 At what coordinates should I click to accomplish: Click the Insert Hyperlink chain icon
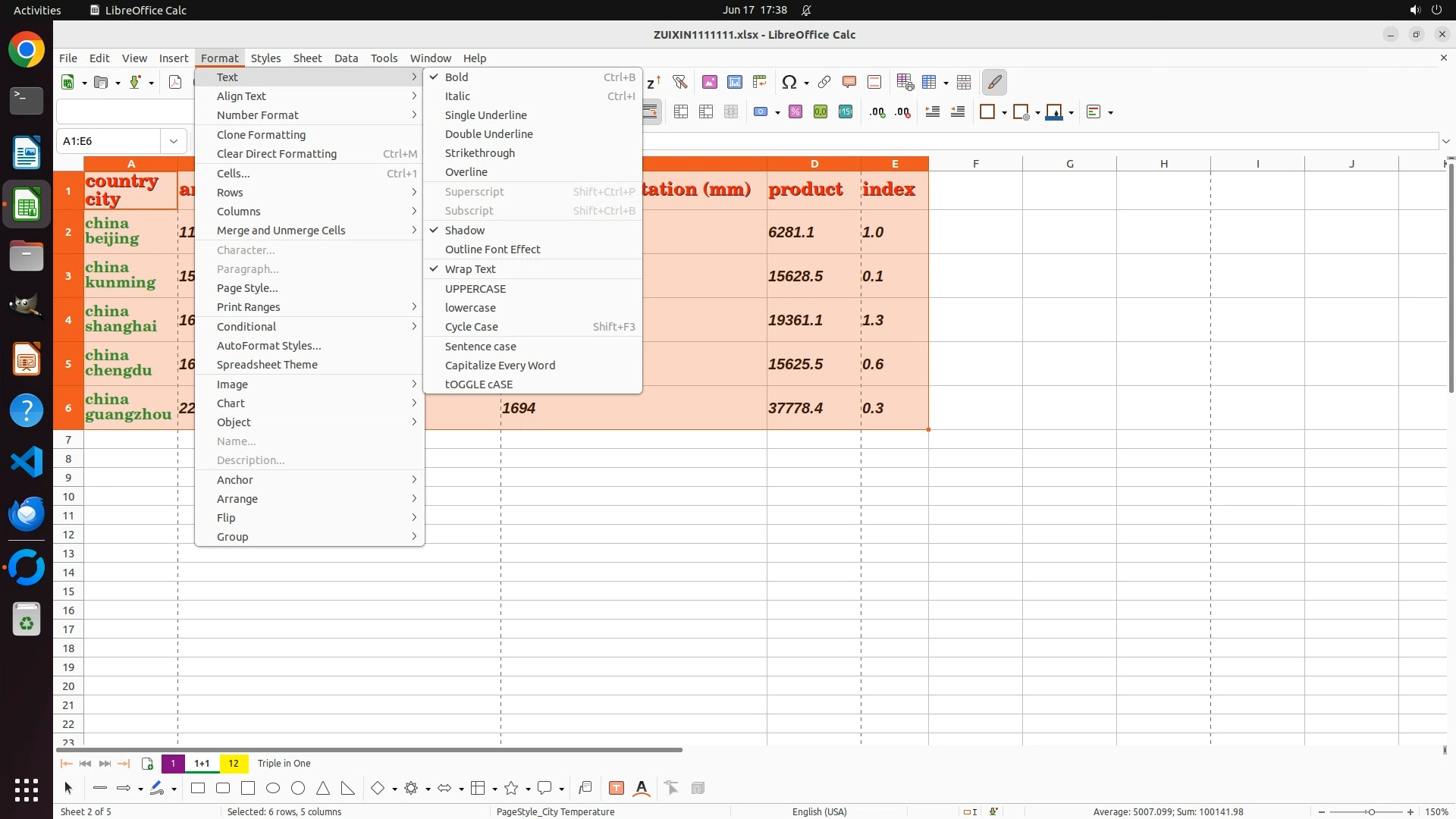tap(824, 82)
